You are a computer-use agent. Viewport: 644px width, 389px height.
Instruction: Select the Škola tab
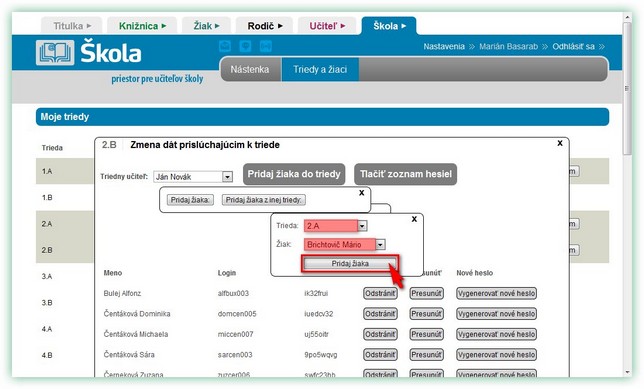click(389, 26)
